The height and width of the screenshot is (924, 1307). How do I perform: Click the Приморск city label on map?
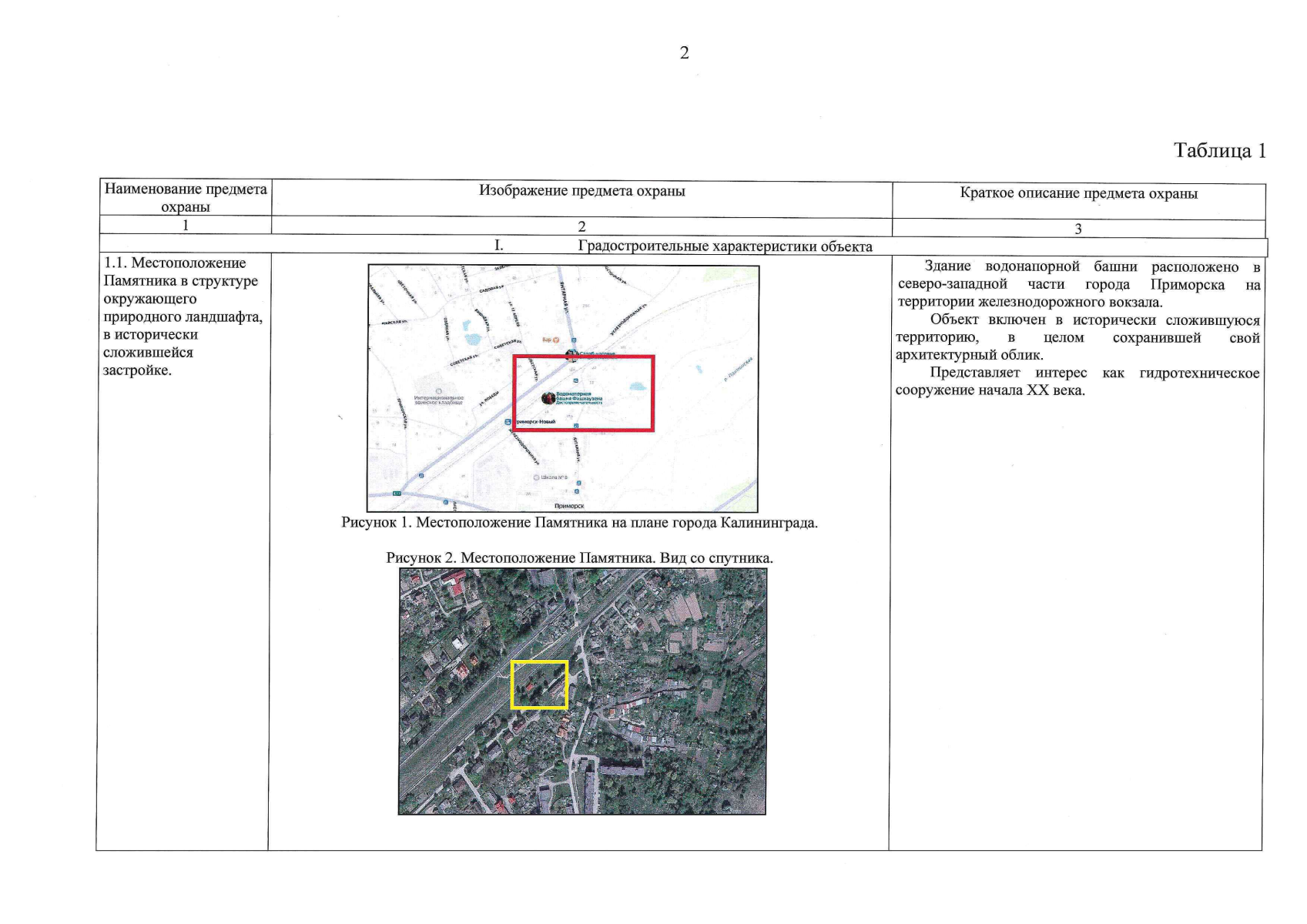pyautogui.click(x=569, y=506)
